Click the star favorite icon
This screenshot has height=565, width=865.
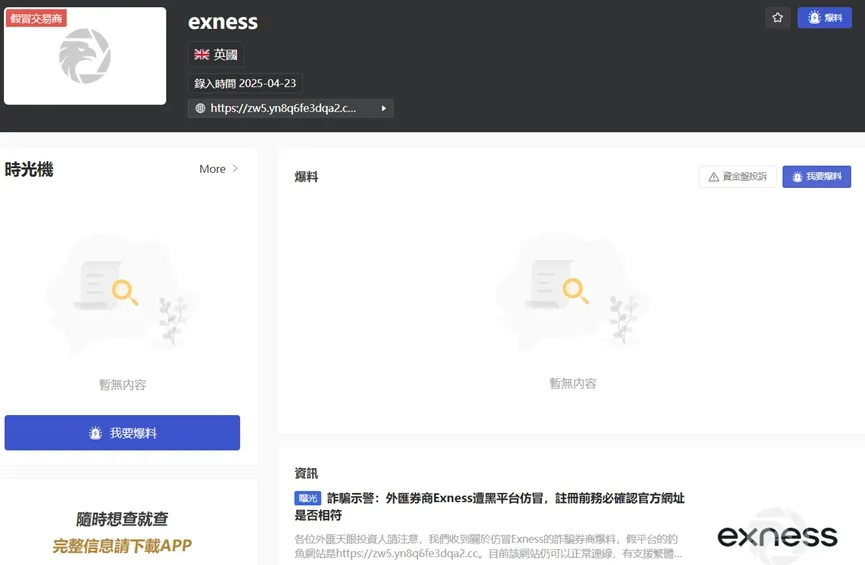777,18
